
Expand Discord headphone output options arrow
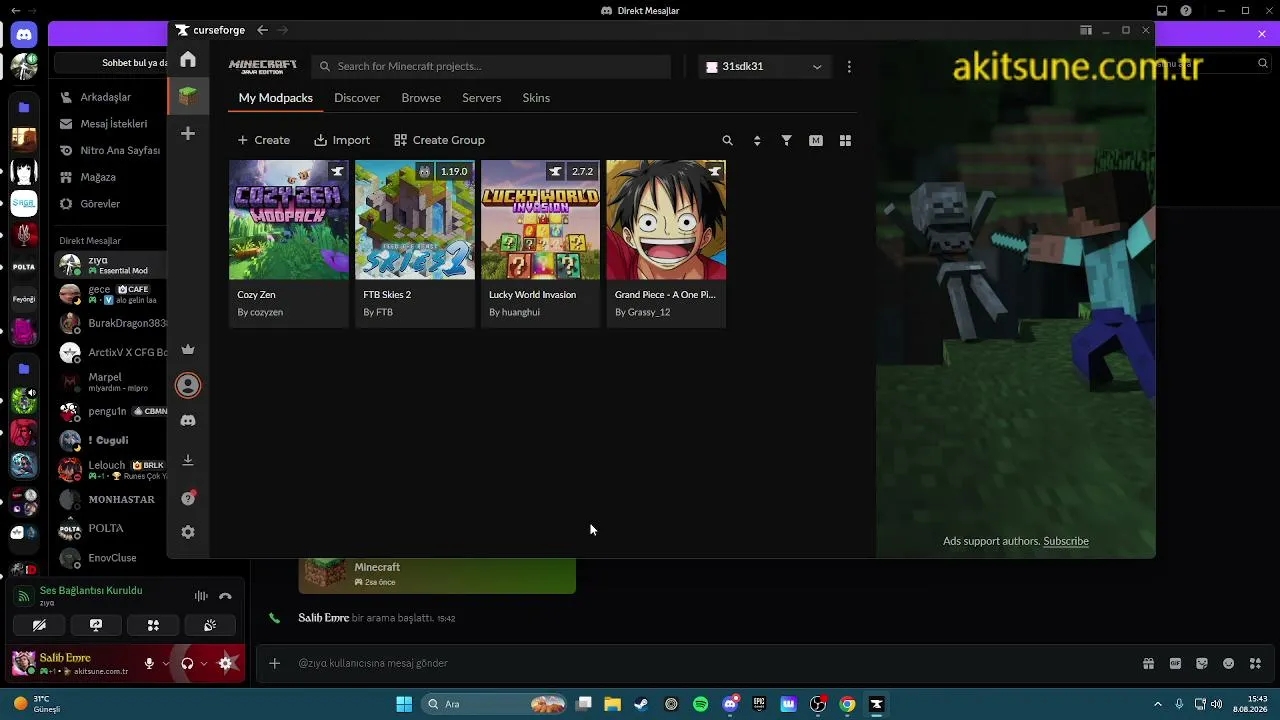[x=204, y=663]
